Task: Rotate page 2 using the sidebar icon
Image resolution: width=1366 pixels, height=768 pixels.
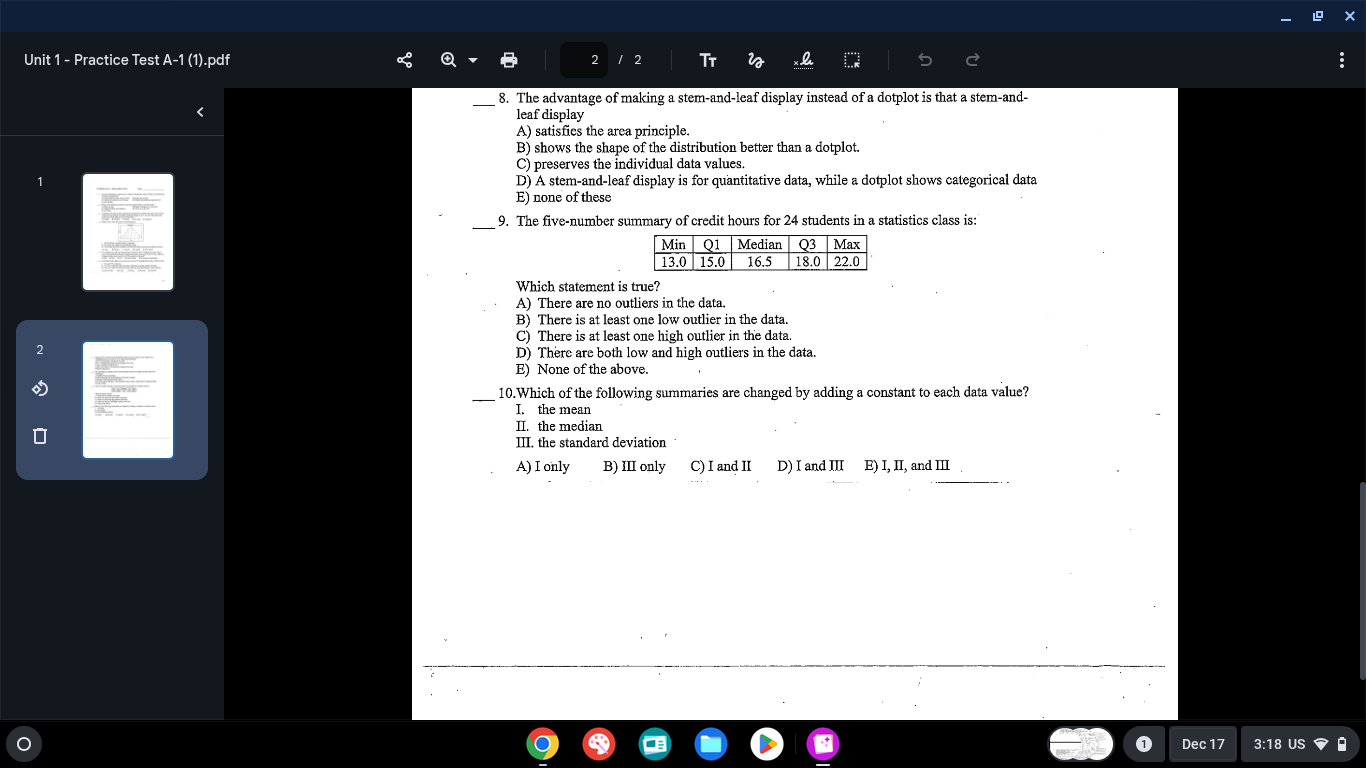Action: [40, 388]
